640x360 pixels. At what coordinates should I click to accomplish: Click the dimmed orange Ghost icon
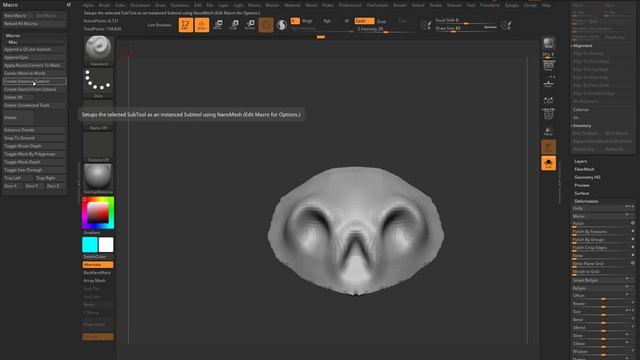549,147
